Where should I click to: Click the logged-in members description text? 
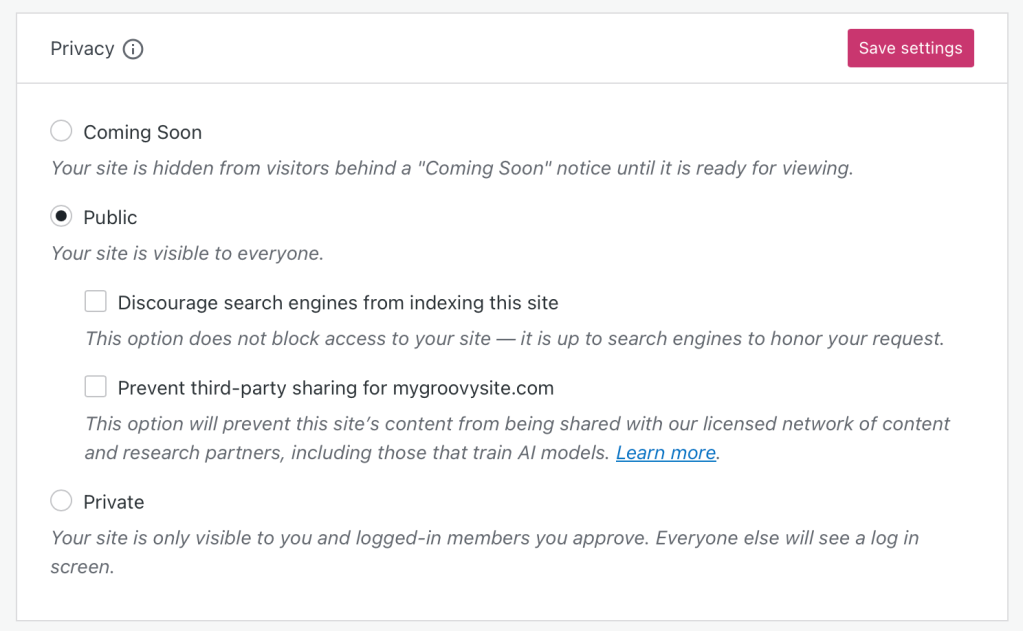[484, 538]
